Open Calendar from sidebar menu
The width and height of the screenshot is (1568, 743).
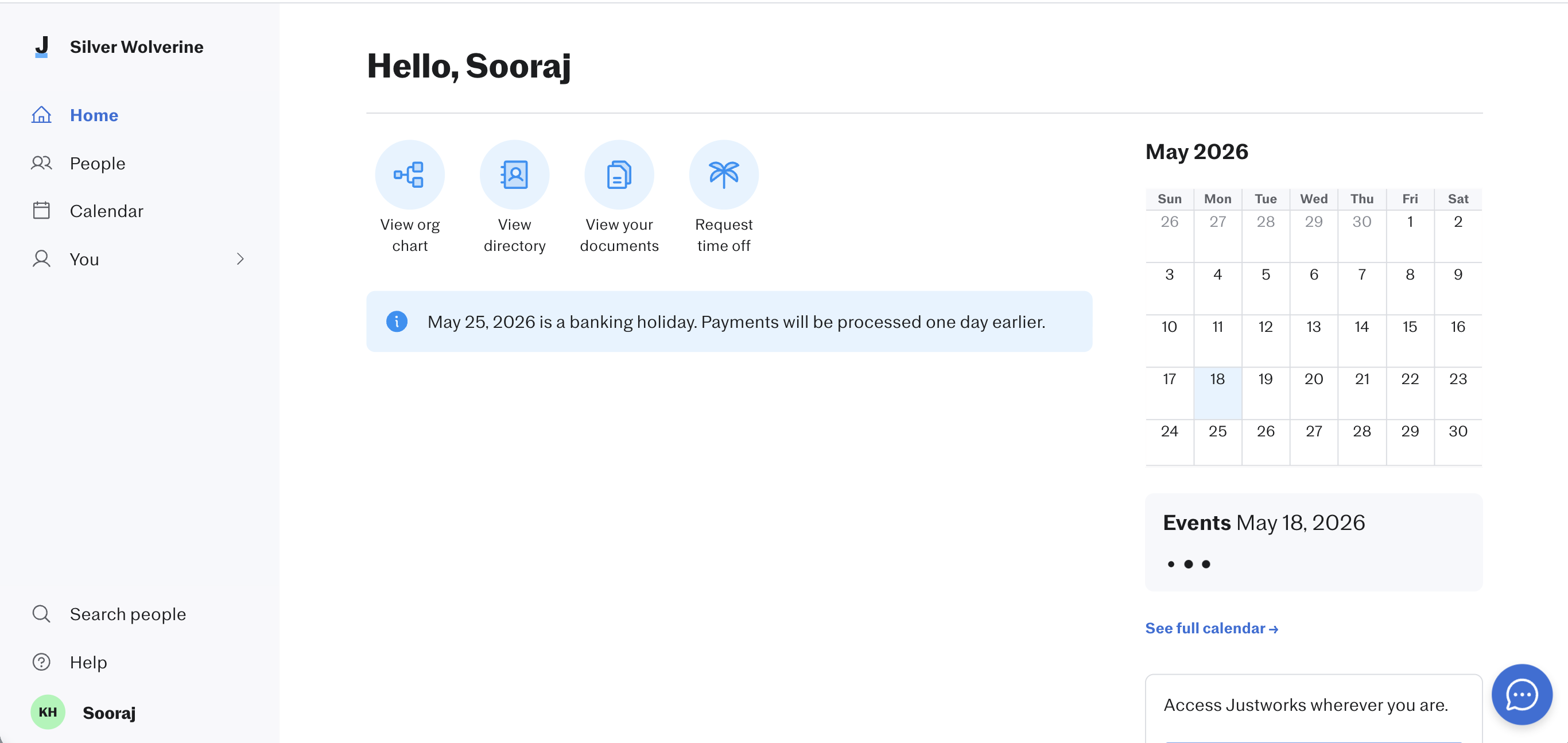(x=107, y=211)
